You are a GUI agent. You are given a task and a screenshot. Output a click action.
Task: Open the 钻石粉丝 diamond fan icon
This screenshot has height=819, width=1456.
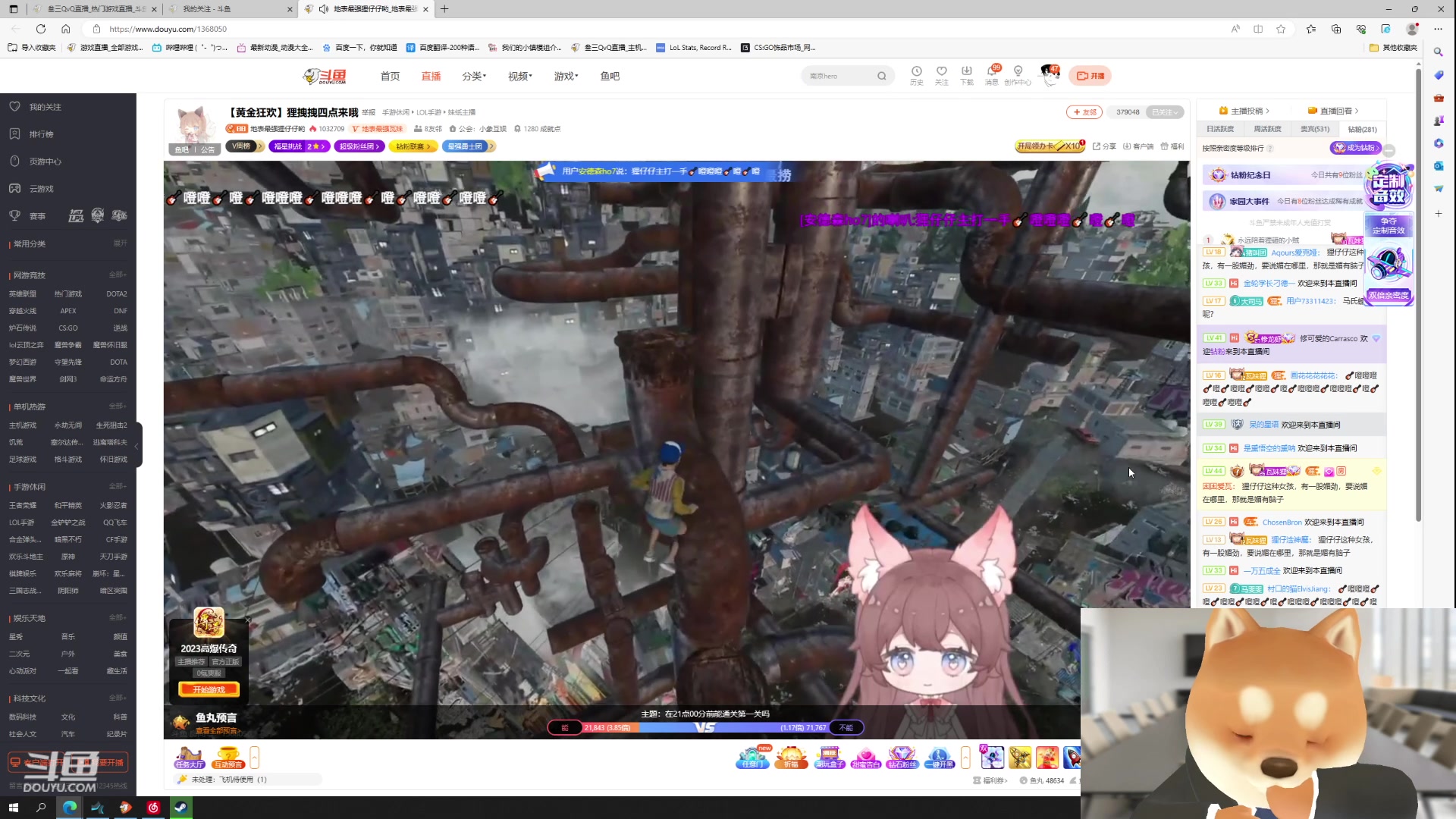(902, 757)
